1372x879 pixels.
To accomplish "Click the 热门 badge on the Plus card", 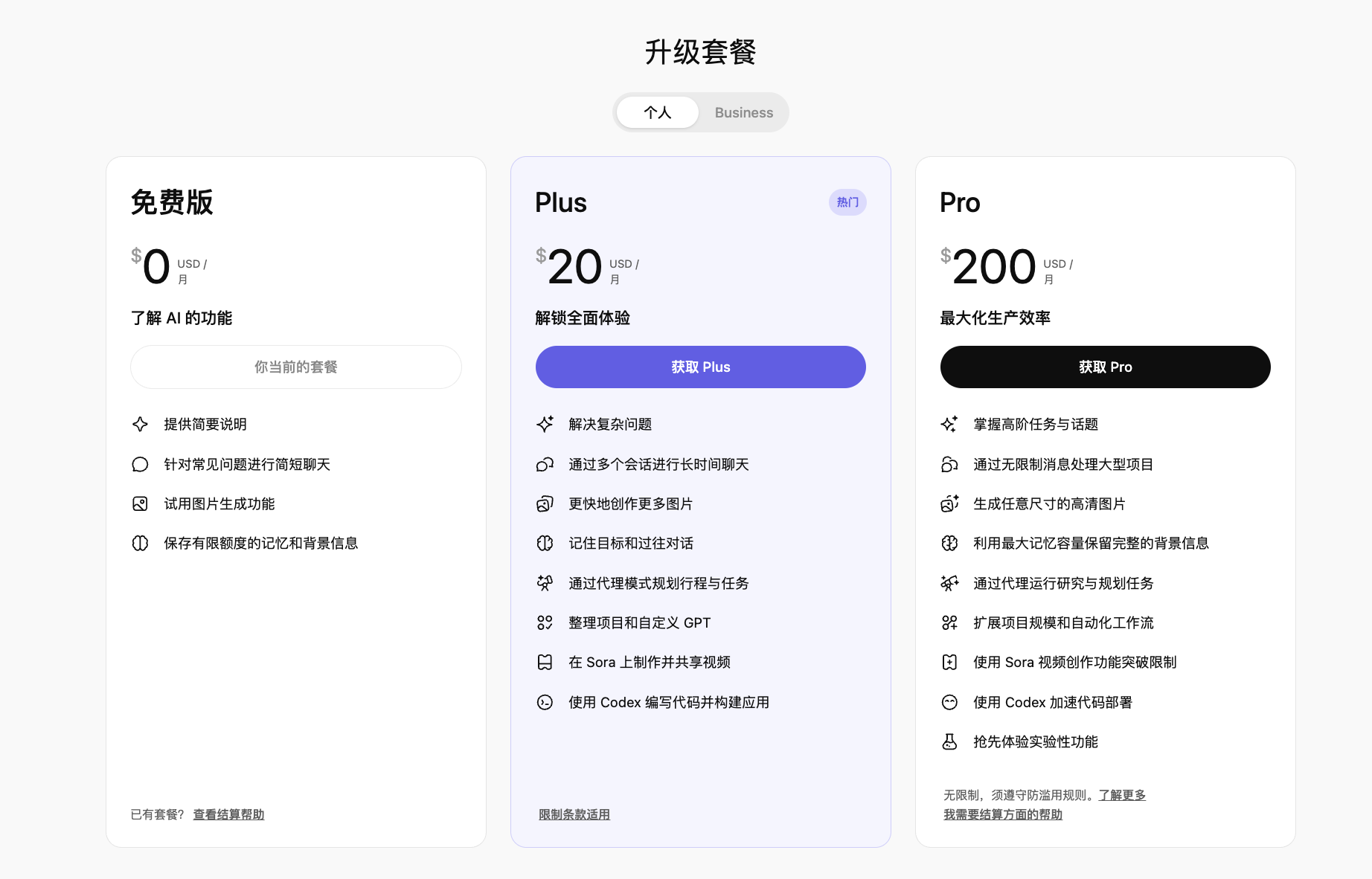I will pos(847,202).
